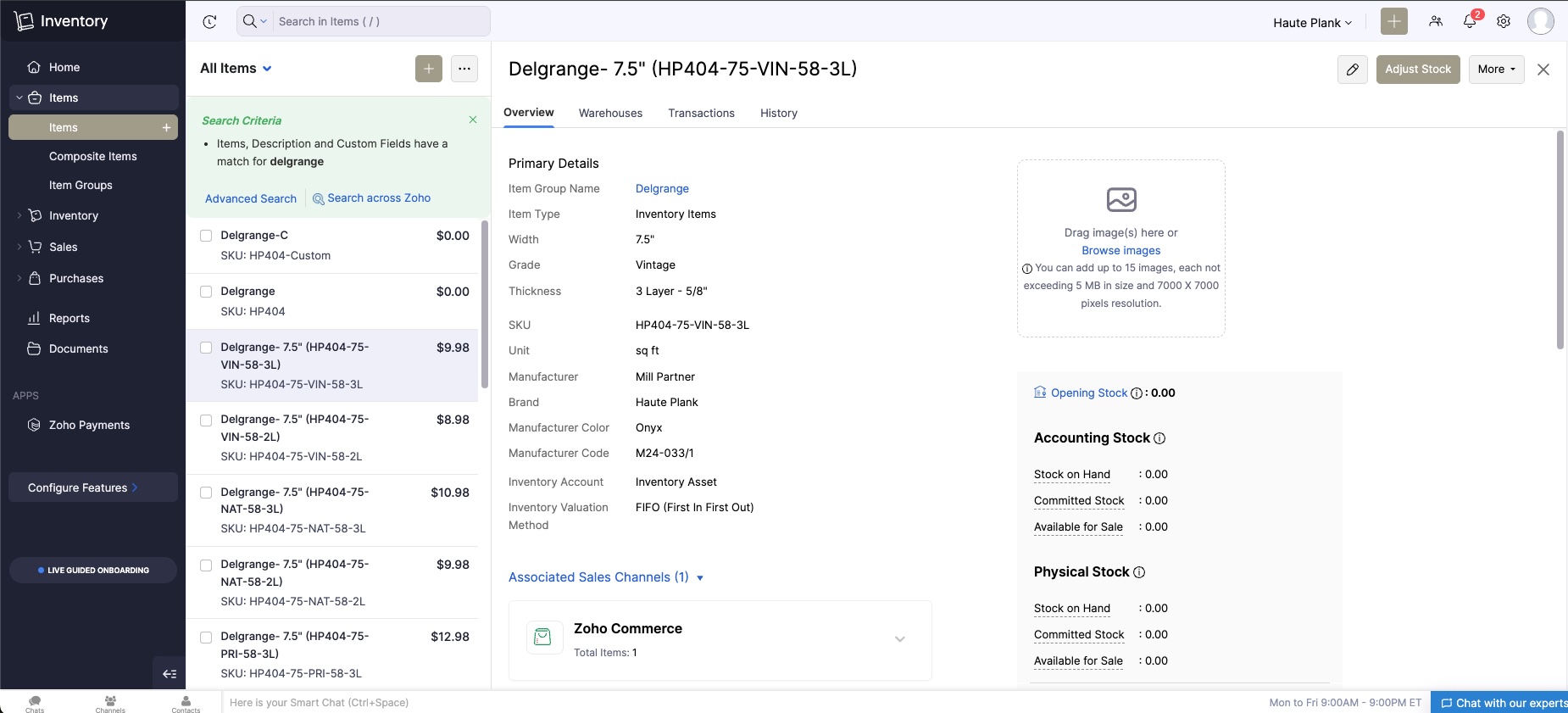This screenshot has height=713, width=1568.
Task: Check the Delgrange-C item checkbox
Action: pos(206,236)
